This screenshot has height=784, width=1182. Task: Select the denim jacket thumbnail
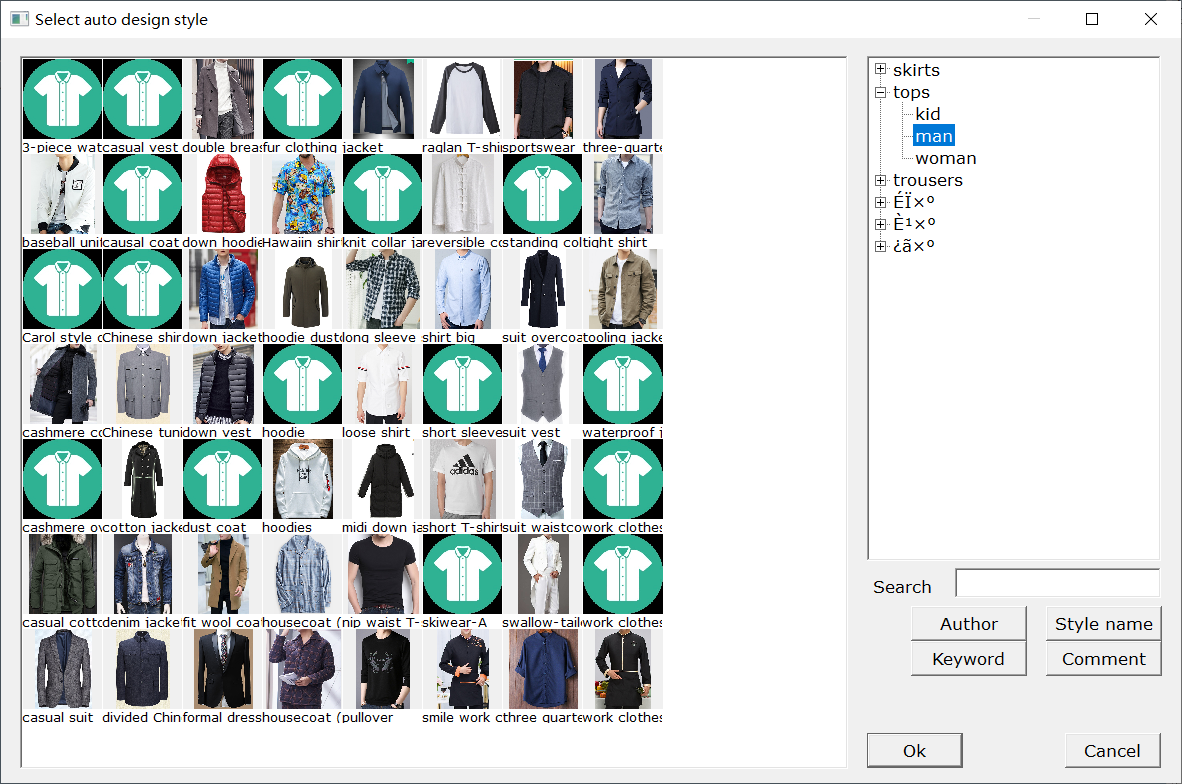[x=142, y=574]
